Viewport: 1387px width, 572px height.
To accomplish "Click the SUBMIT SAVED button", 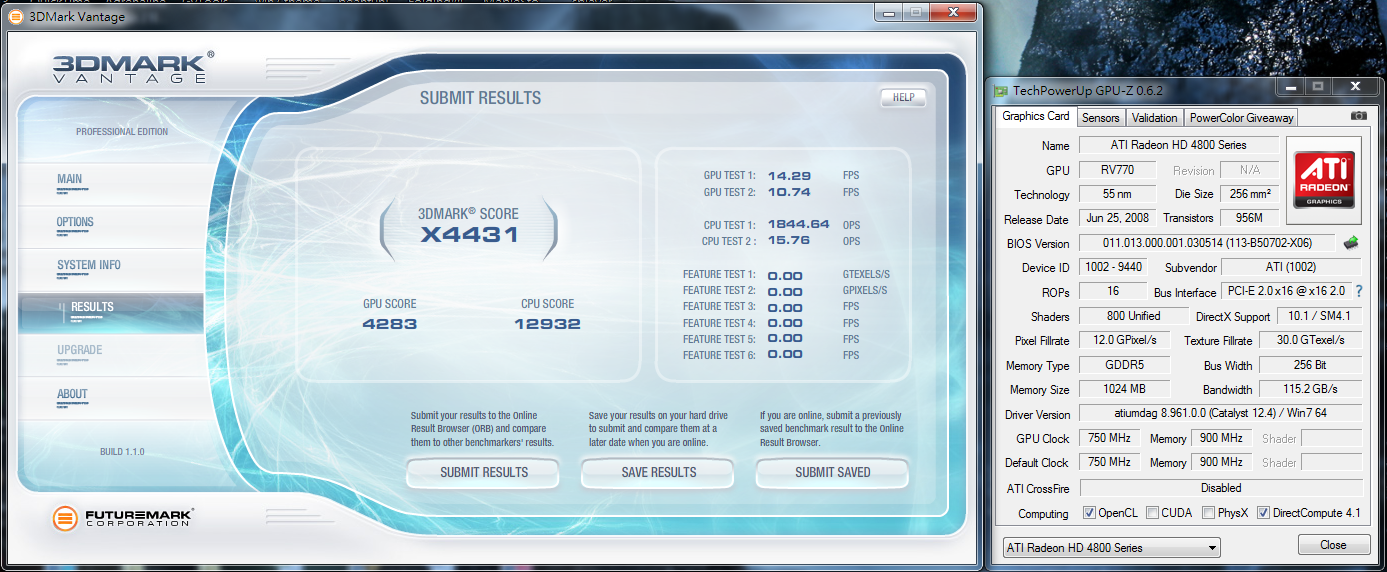I will click(832, 472).
